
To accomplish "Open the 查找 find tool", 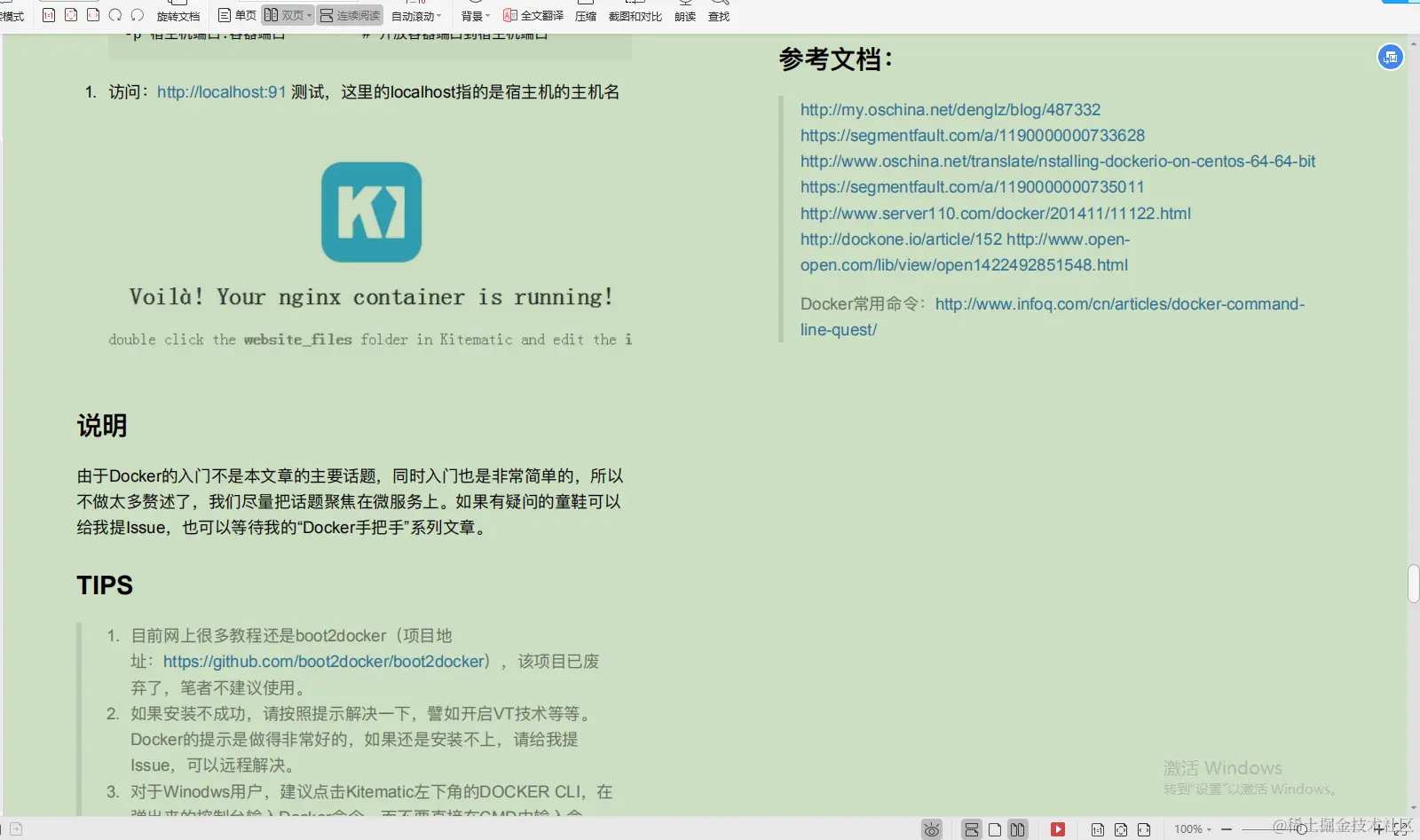I will 718,15.
